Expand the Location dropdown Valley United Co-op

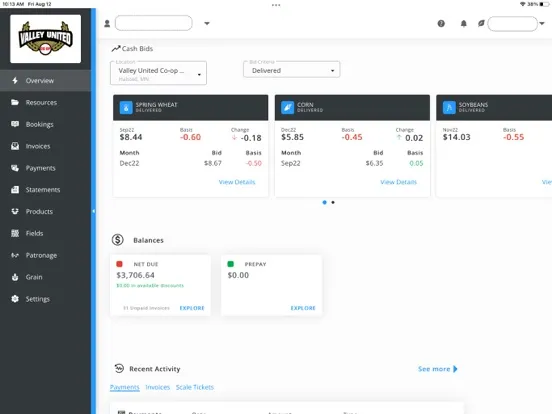[x=158, y=73]
